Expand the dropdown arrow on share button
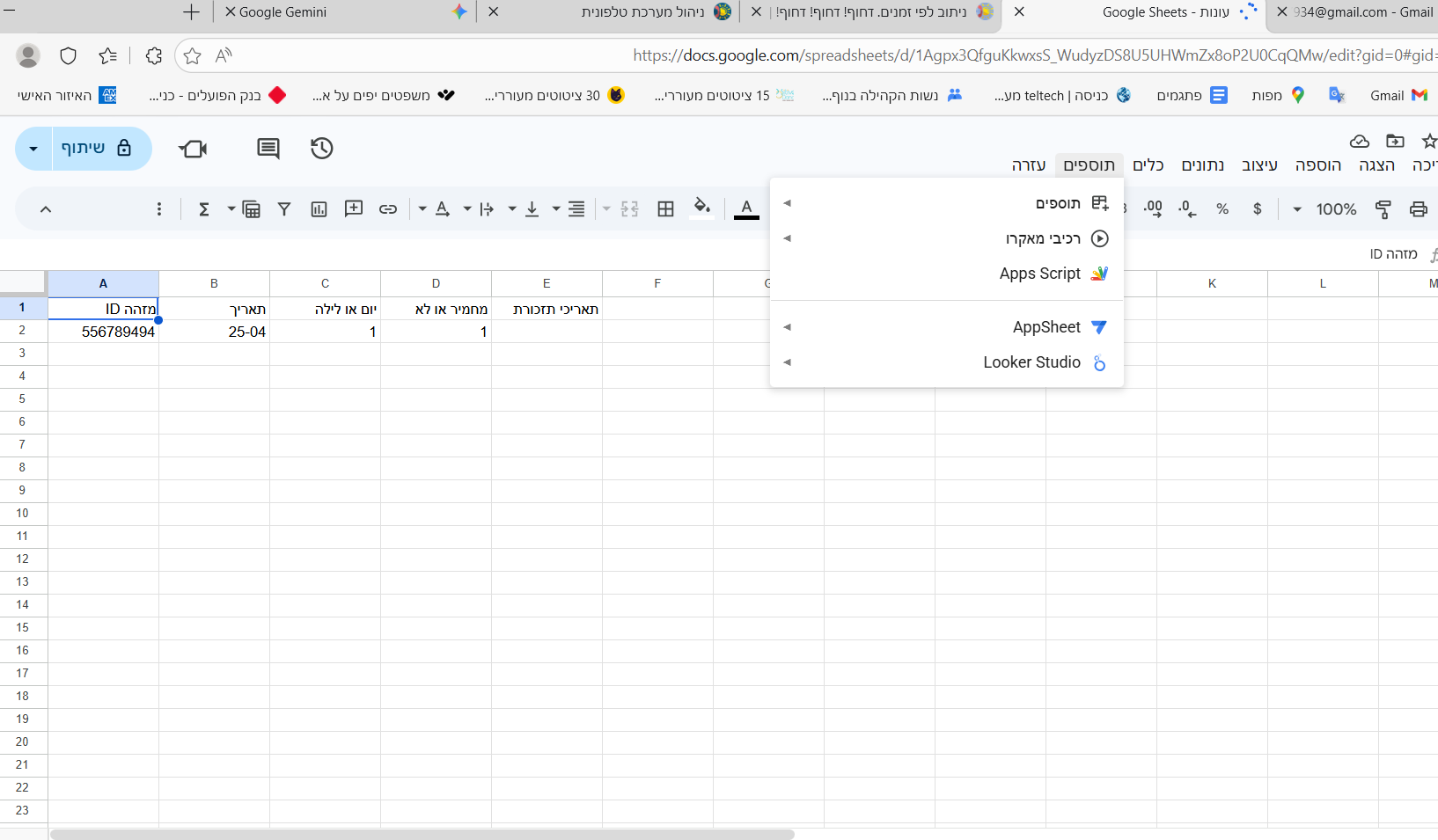Screen dimensions: 1438x840 pyautogui.click(x=33, y=149)
